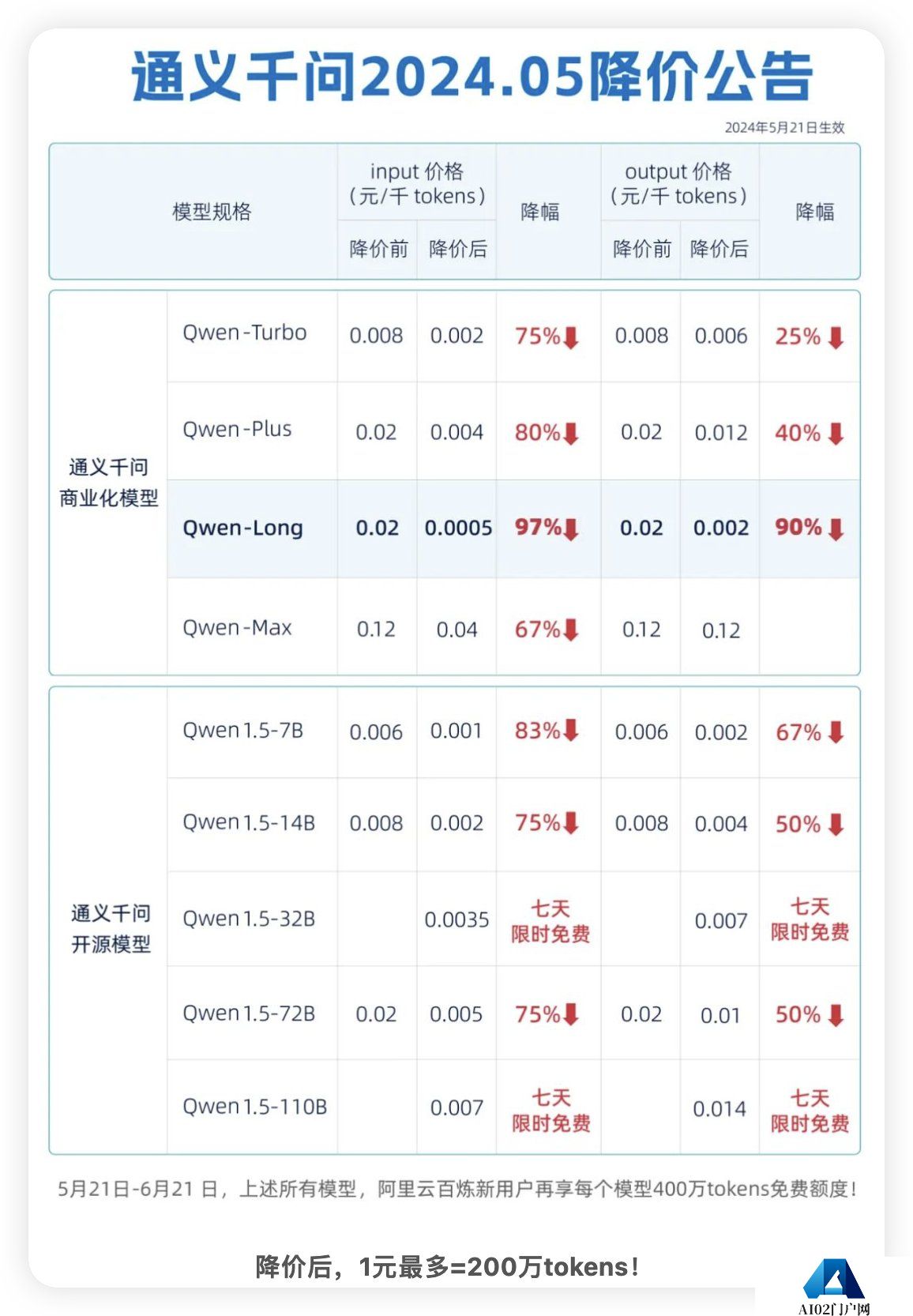Click the 0.0005 price for Qwen-Long

pyautogui.click(x=458, y=528)
